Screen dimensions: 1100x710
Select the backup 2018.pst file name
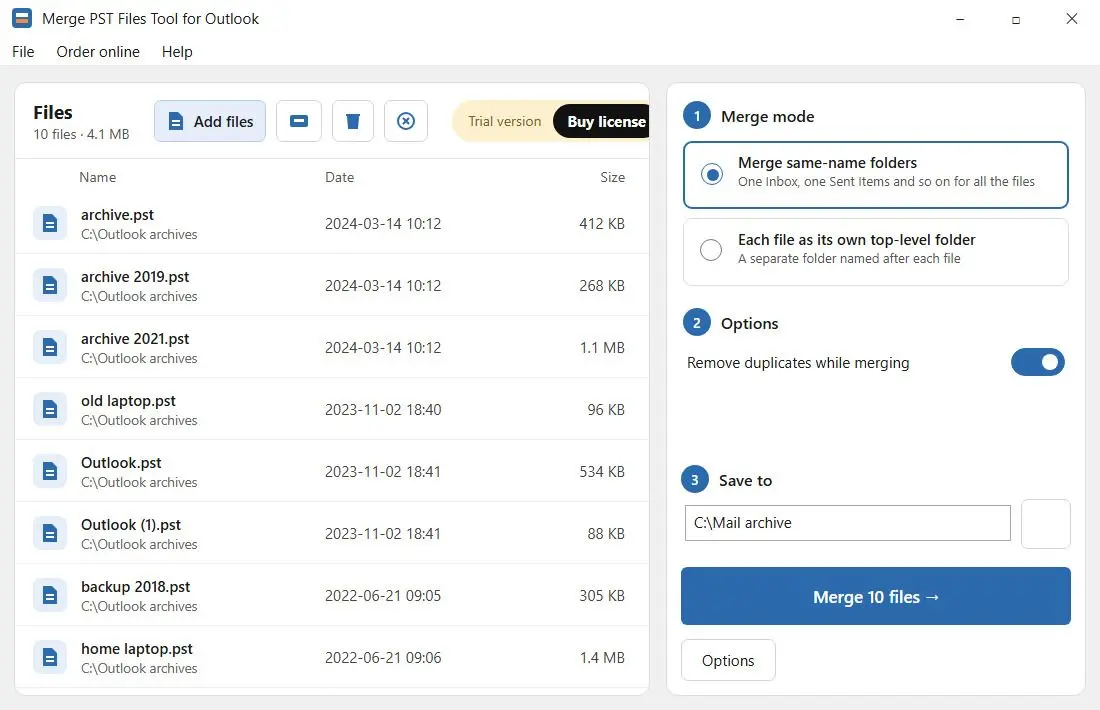tap(135, 587)
